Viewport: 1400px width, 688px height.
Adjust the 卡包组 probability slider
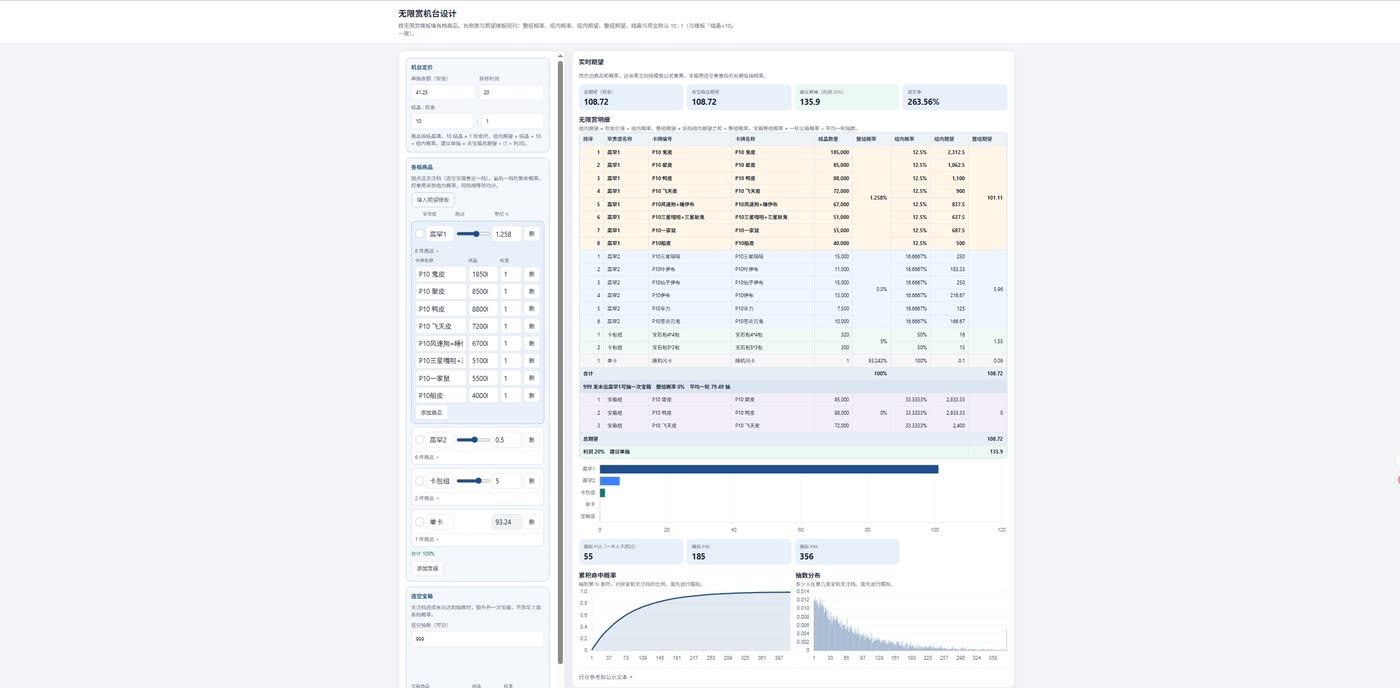click(x=472, y=481)
